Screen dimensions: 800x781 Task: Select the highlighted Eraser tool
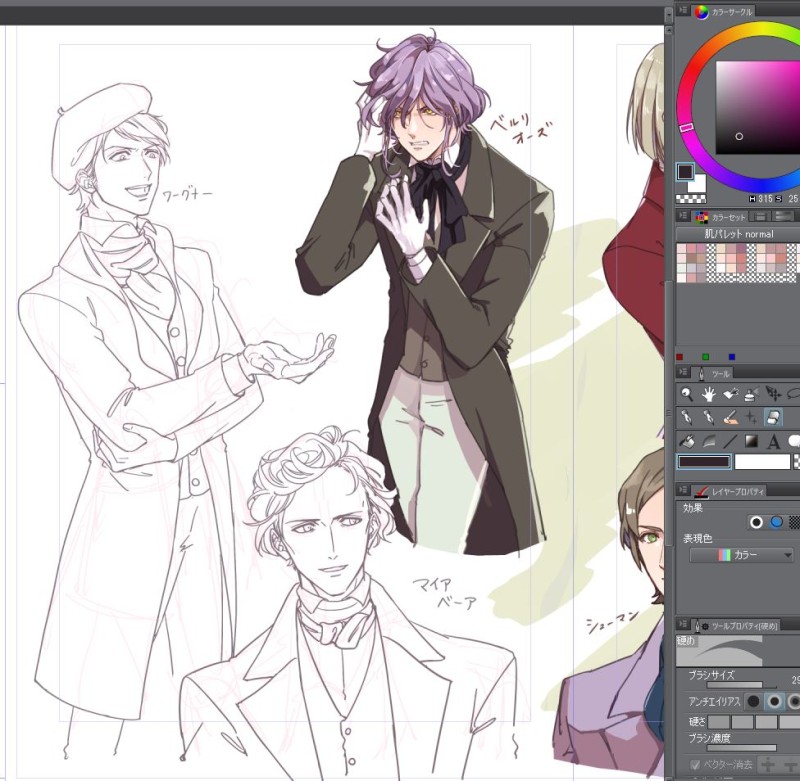coord(773,417)
